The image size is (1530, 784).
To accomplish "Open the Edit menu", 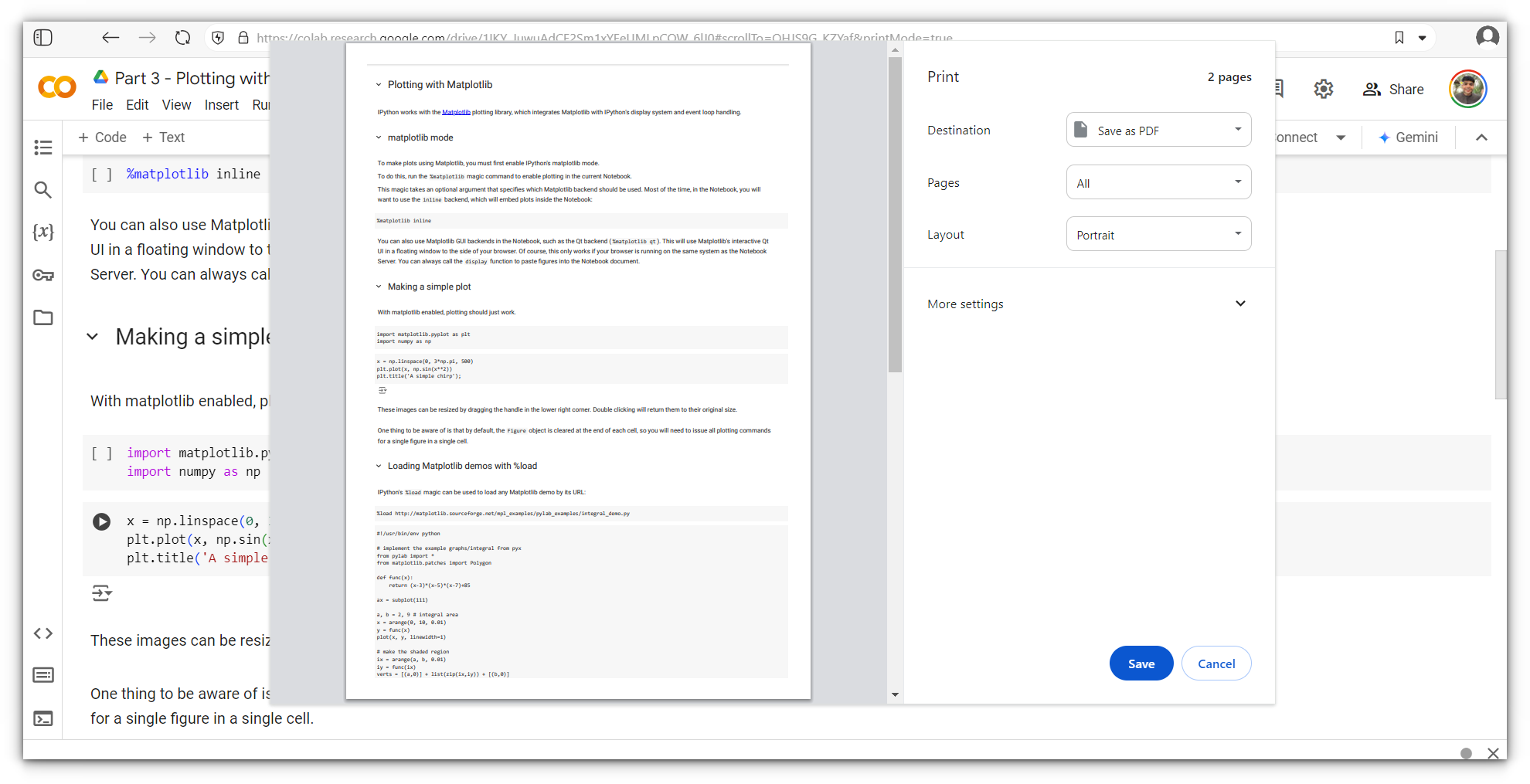I will tap(138, 105).
